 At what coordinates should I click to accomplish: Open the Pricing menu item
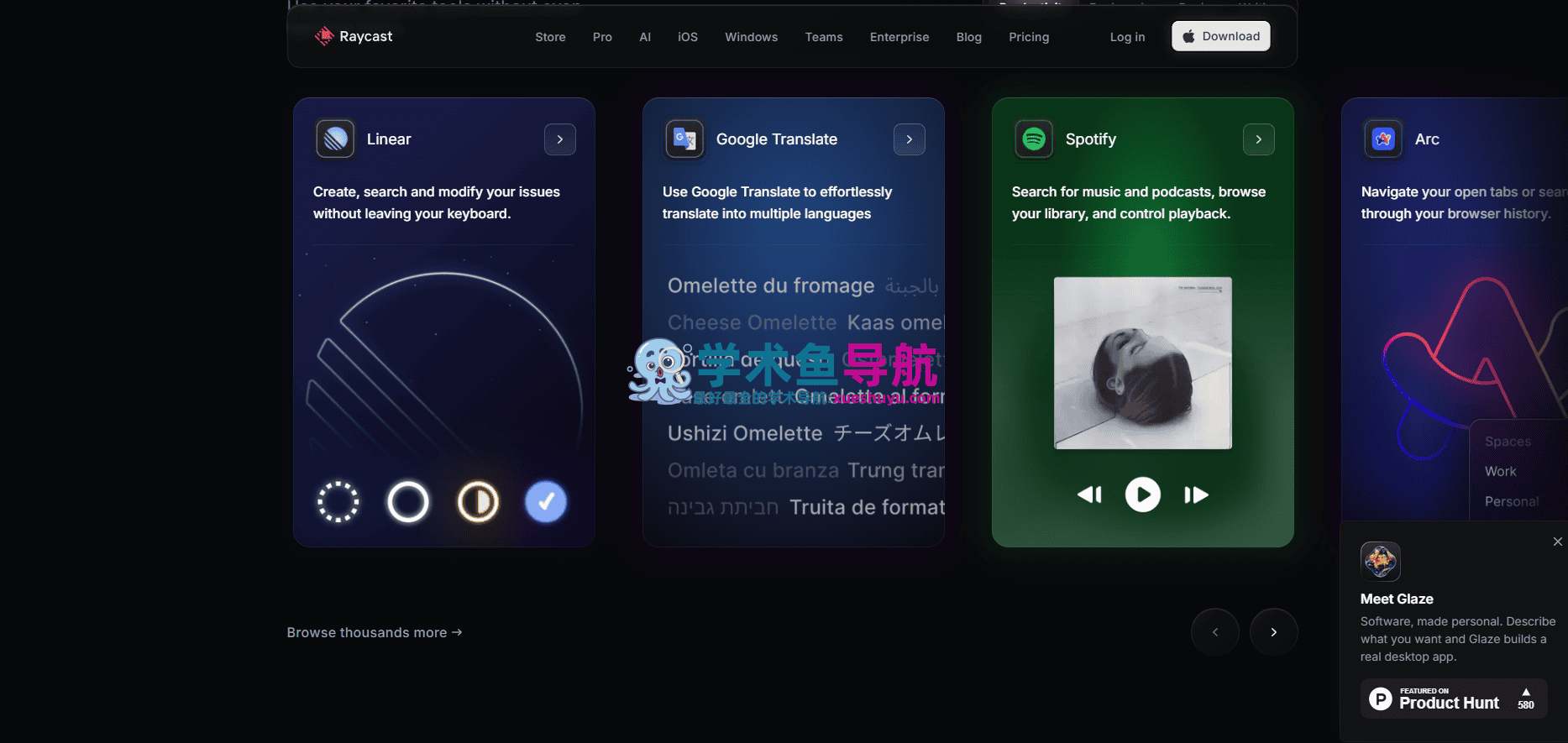[x=1029, y=37]
